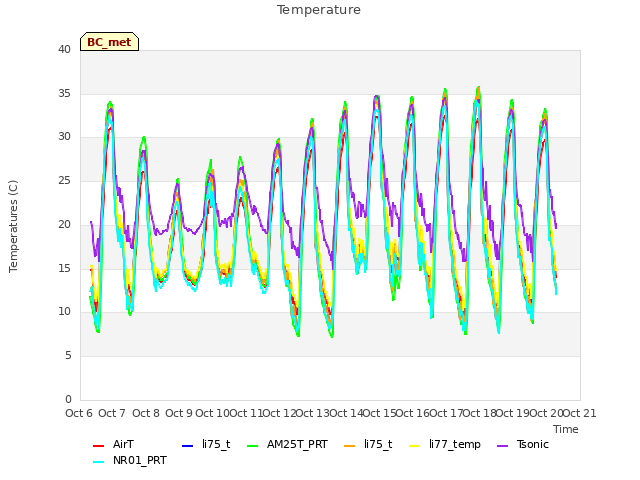This screenshot has height=480, width=640.
Task: Toggle the li75_t label beside orange swatch
Action: point(378,444)
